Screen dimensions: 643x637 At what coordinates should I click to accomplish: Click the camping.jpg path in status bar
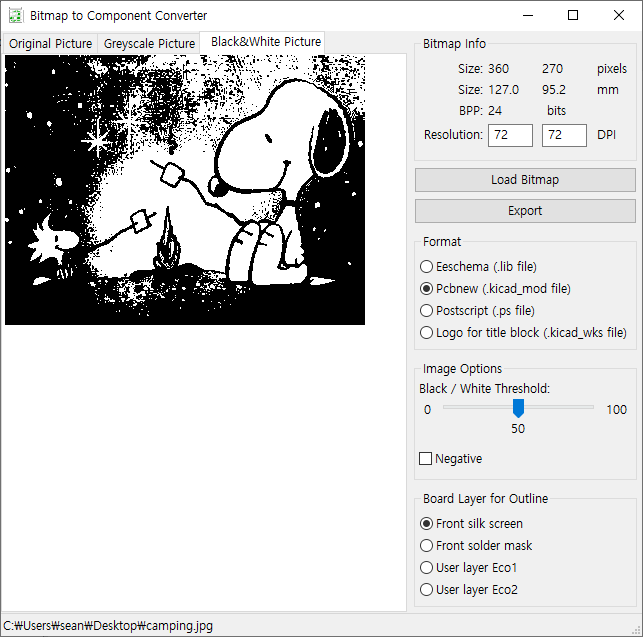click(108, 626)
